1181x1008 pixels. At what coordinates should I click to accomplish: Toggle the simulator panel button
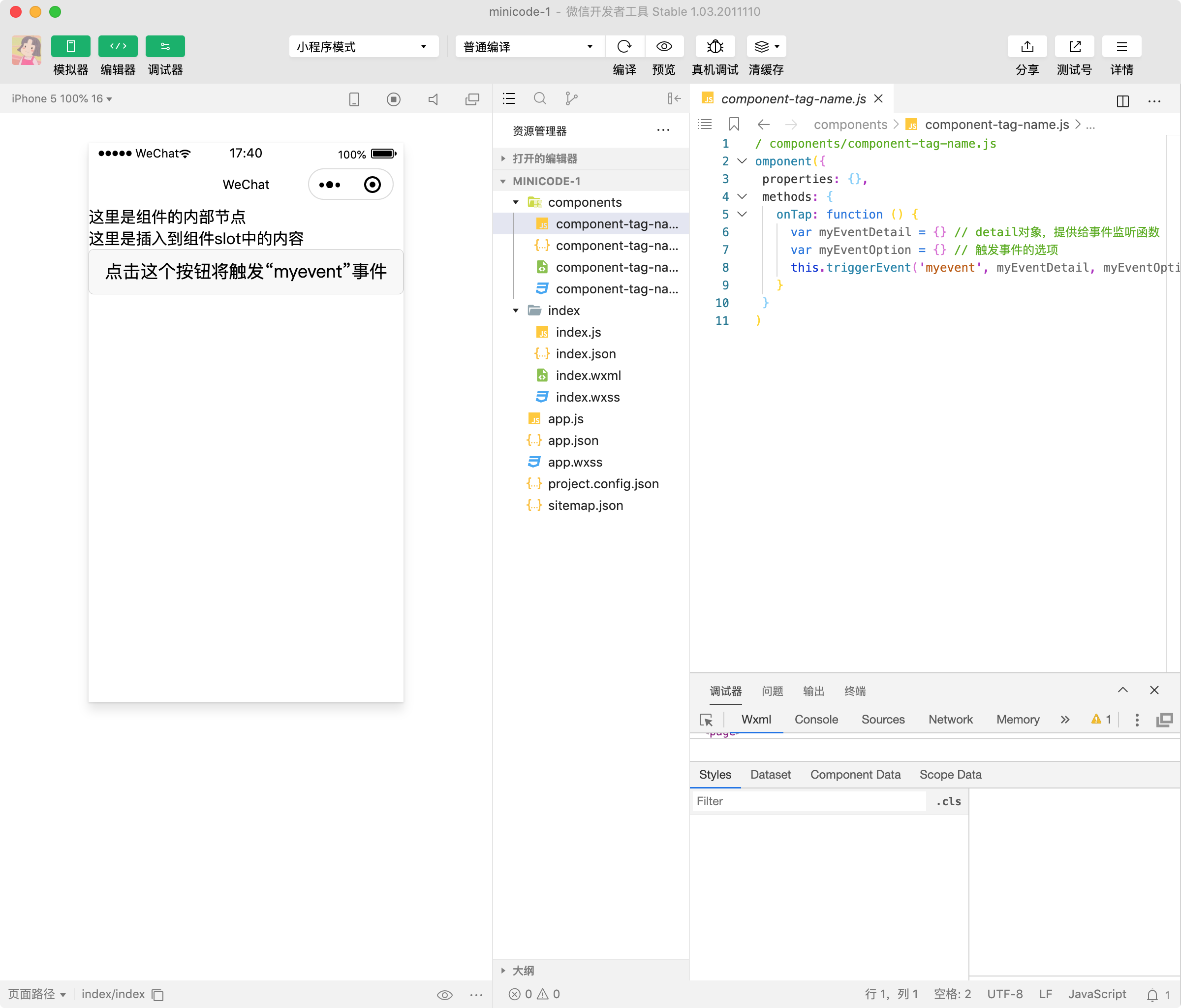(x=71, y=46)
